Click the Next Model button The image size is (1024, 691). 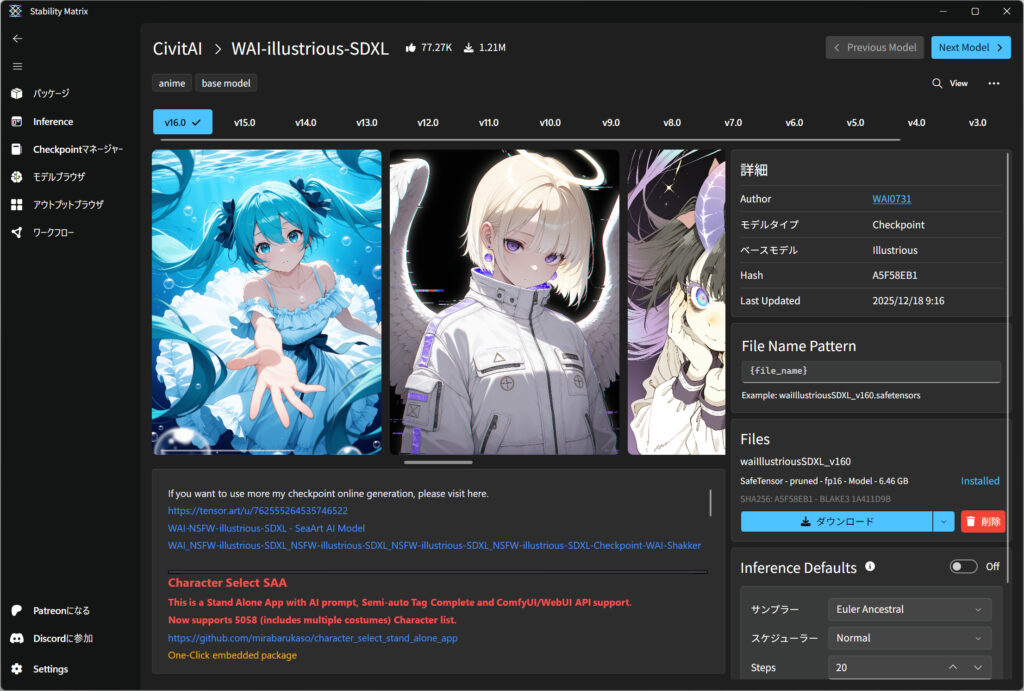click(970, 47)
